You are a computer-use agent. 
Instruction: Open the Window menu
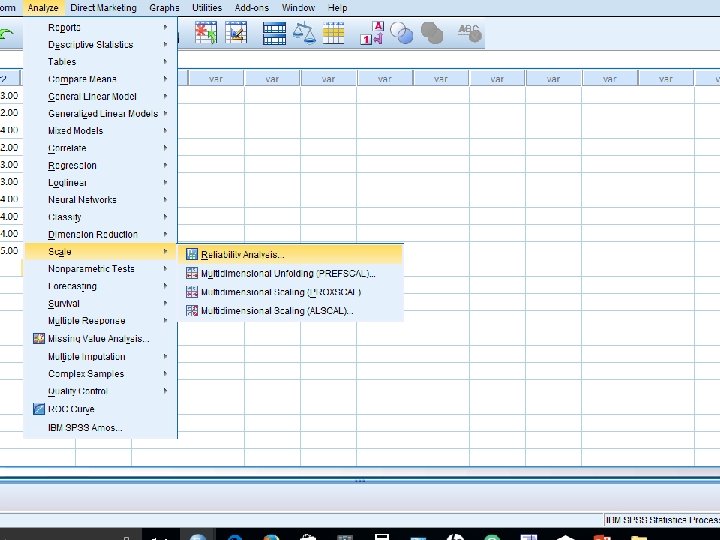click(298, 8)
